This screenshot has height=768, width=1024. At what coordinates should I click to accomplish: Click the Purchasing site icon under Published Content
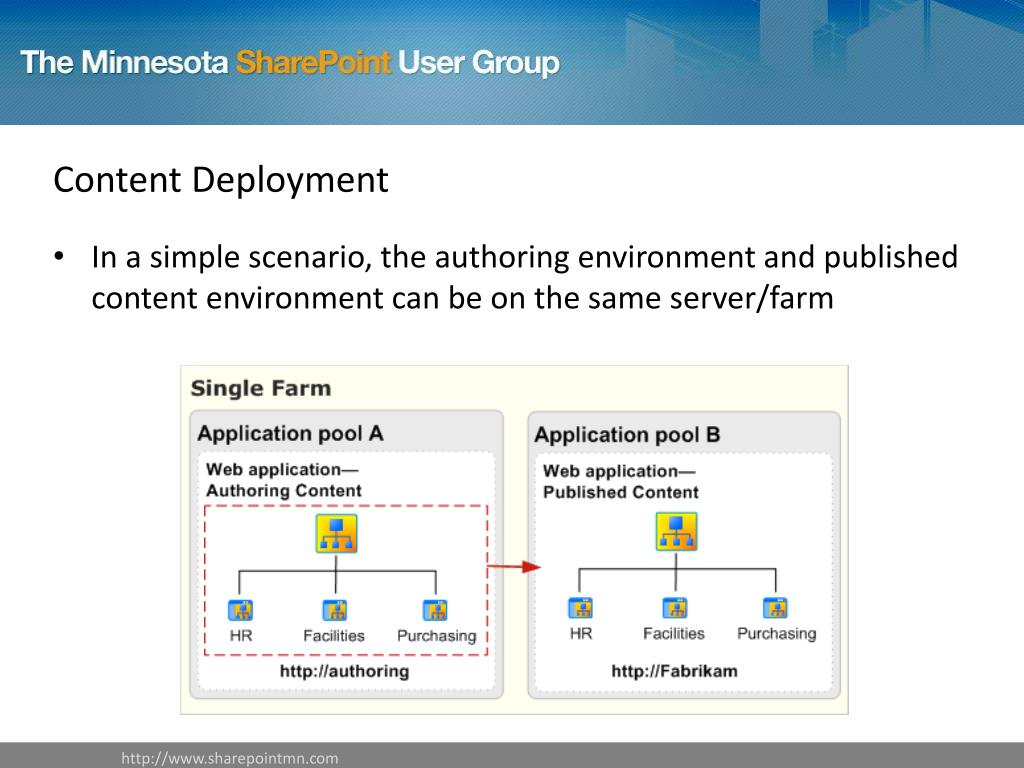point(776,608)
